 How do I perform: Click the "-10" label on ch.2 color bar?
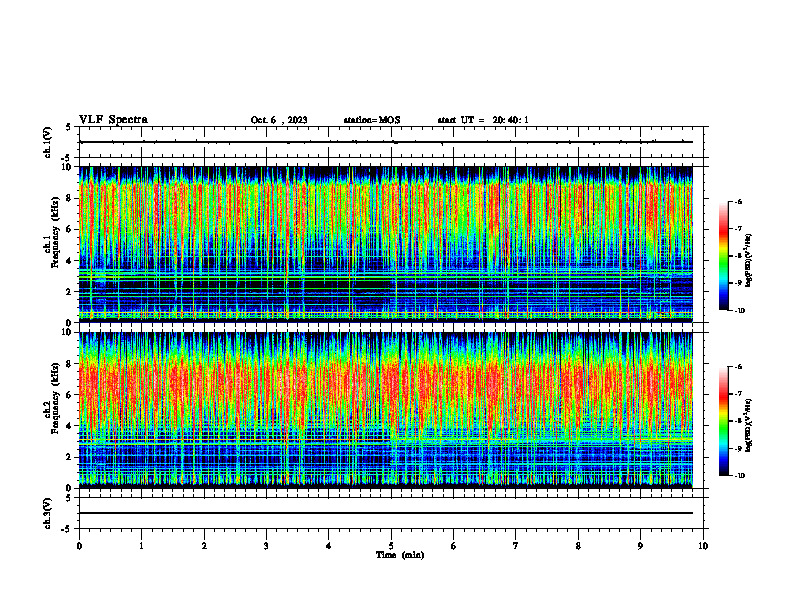[739, 476]
